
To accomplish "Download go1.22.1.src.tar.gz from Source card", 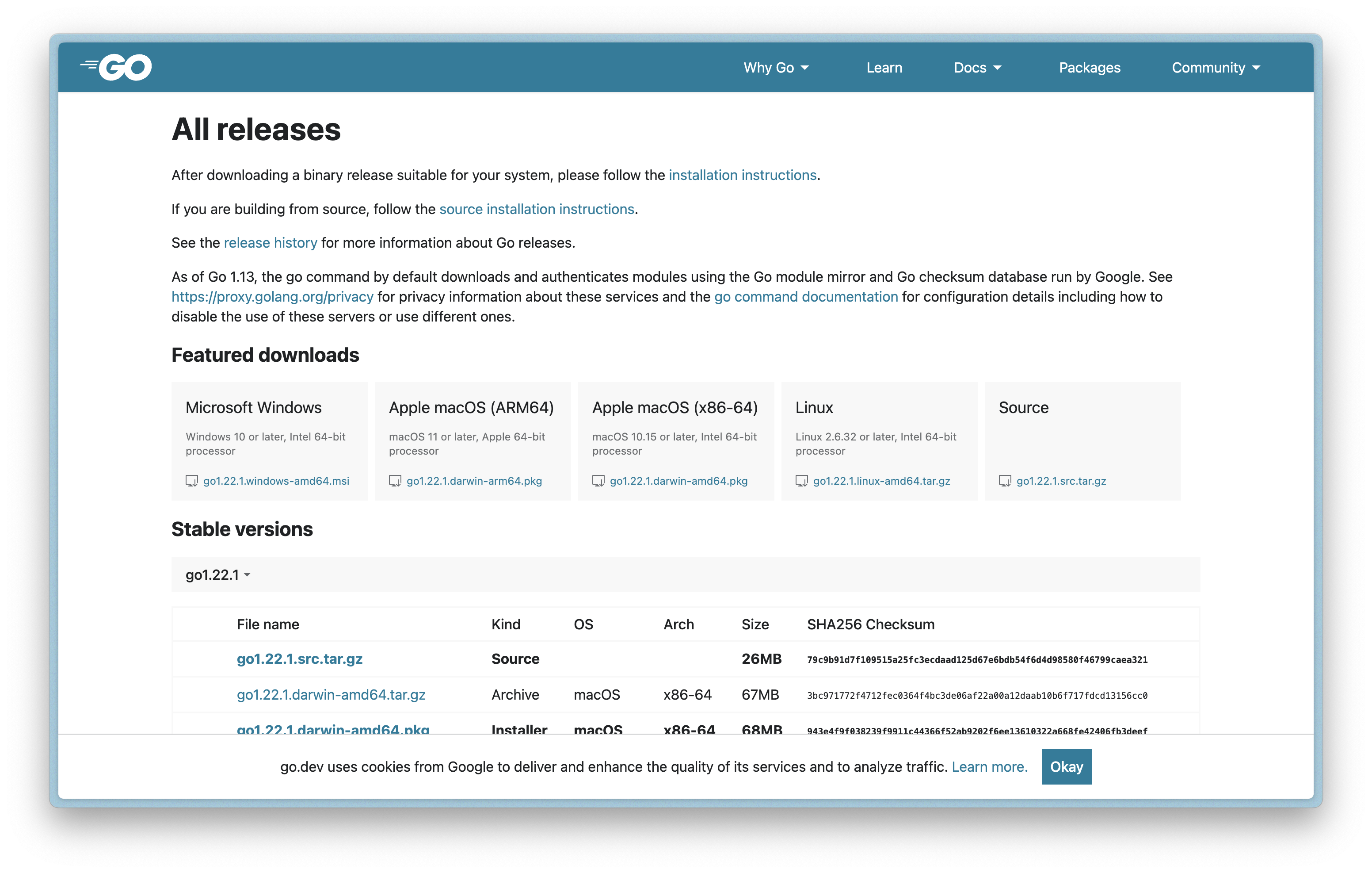I will (1061, 481).
